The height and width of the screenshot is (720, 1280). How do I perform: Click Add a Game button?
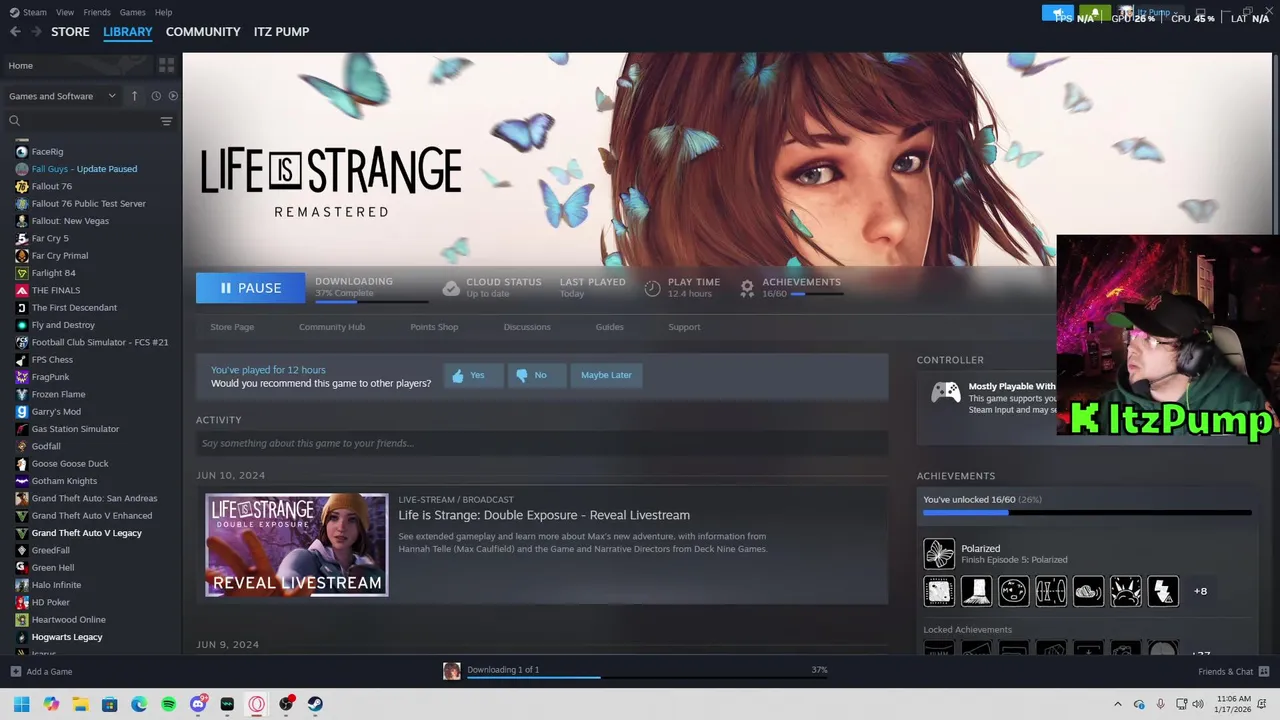(x=41, y=672)
